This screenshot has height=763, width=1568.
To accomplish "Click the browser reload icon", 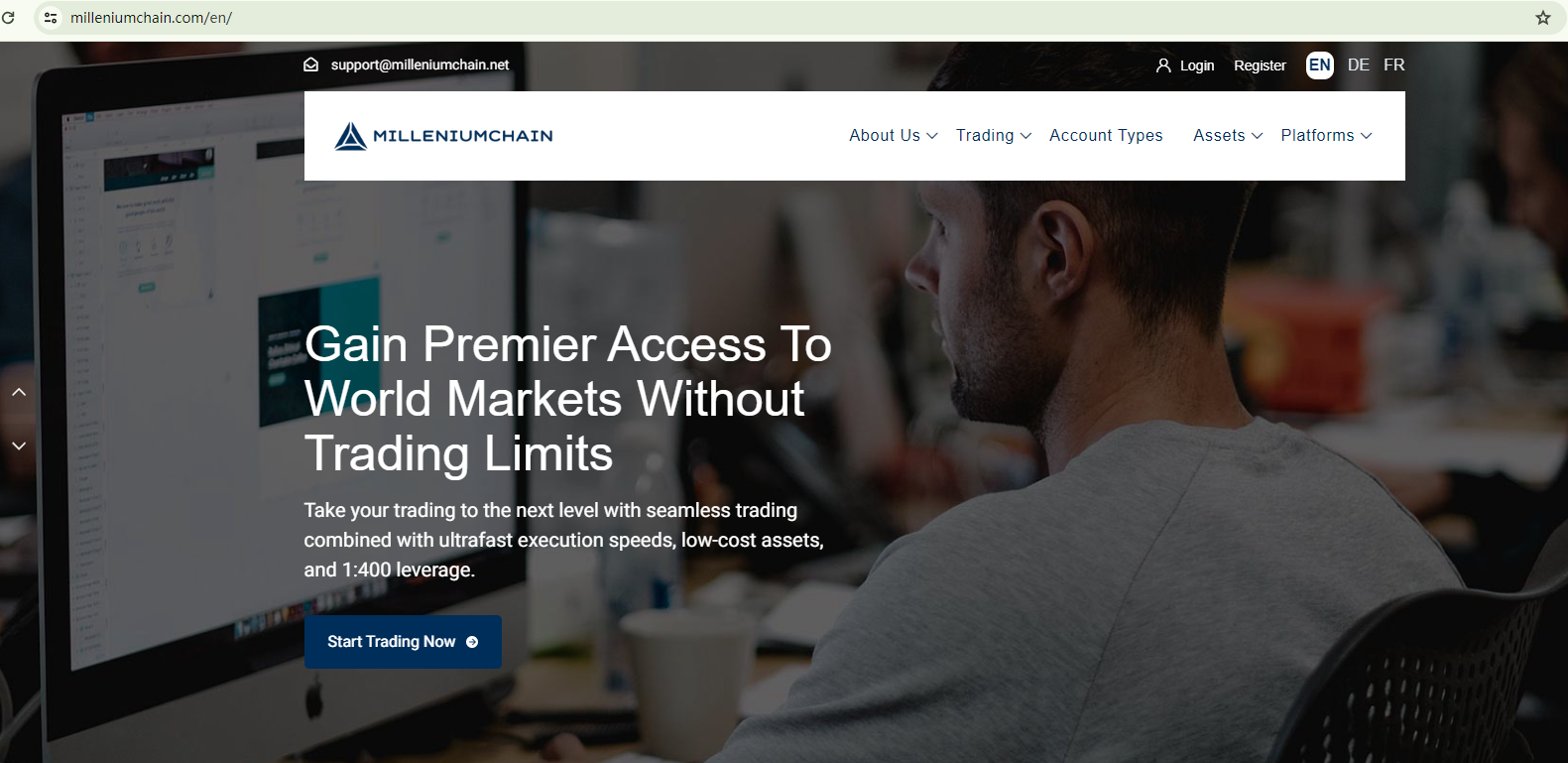I will (8, 18).
